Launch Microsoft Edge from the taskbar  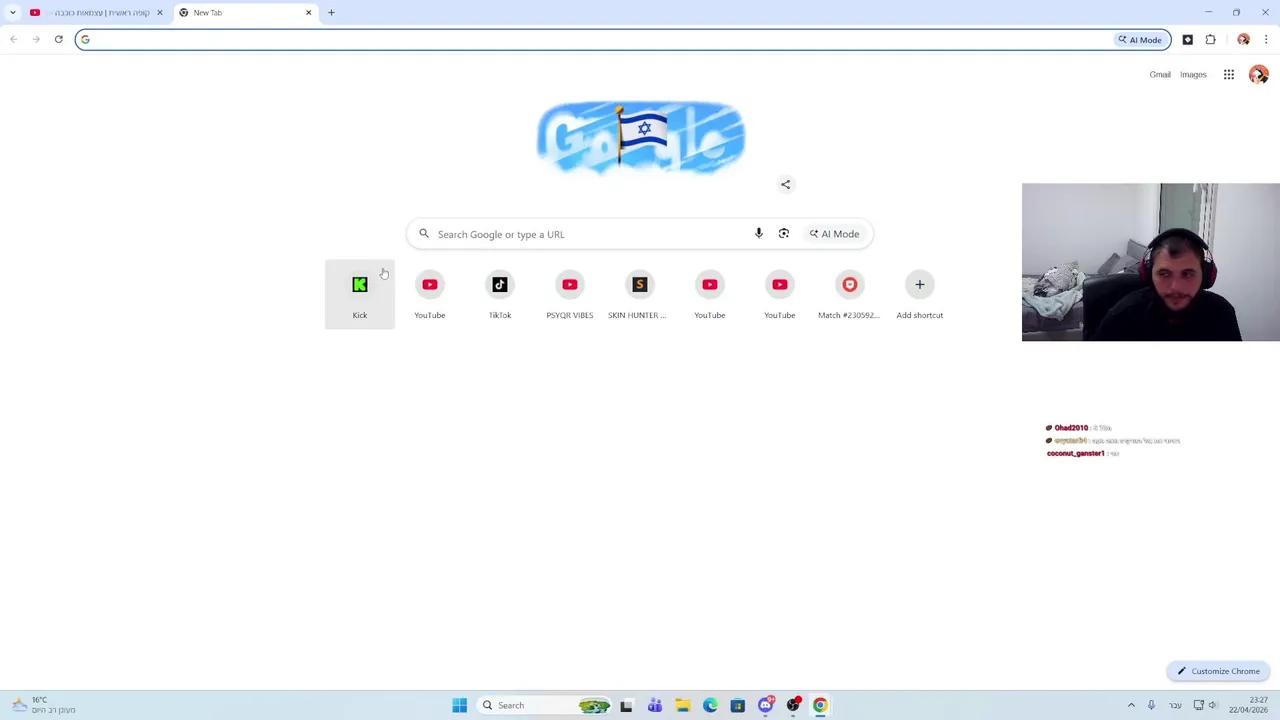point(710,705)
